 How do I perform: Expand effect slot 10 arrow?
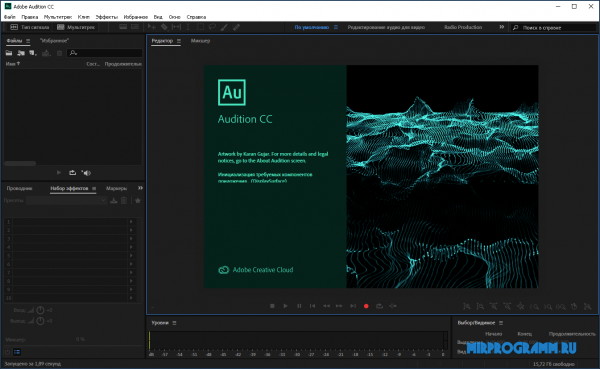click(131, 298)
